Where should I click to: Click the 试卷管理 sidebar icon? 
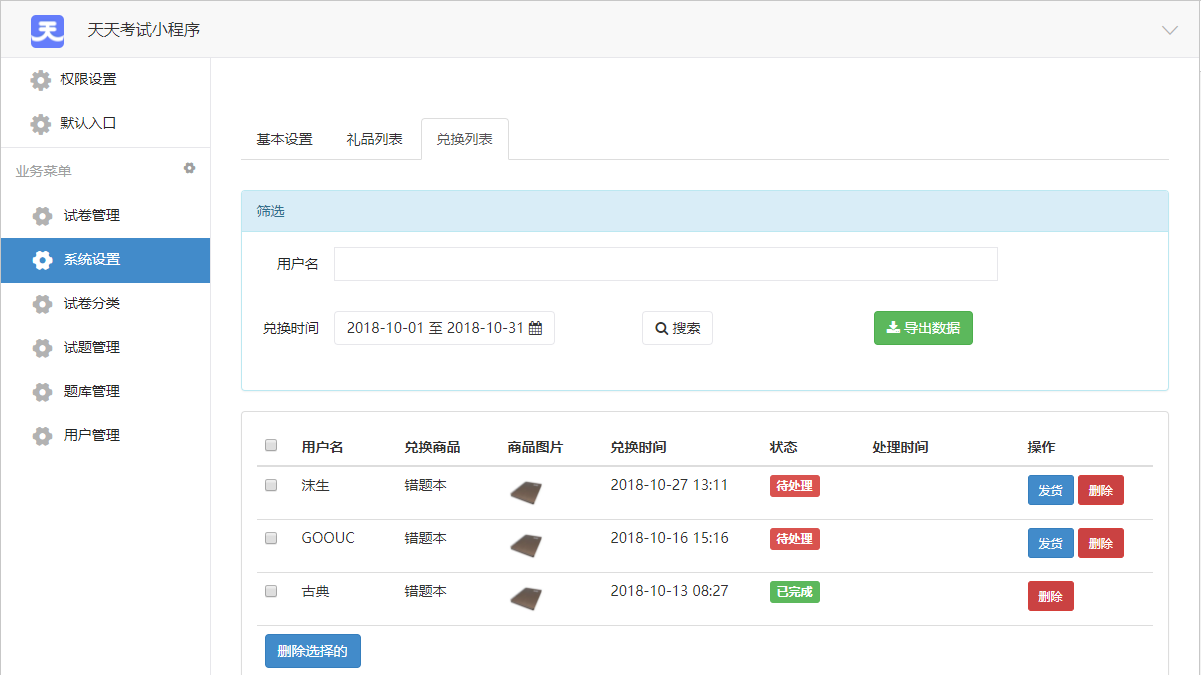(42, 216)
